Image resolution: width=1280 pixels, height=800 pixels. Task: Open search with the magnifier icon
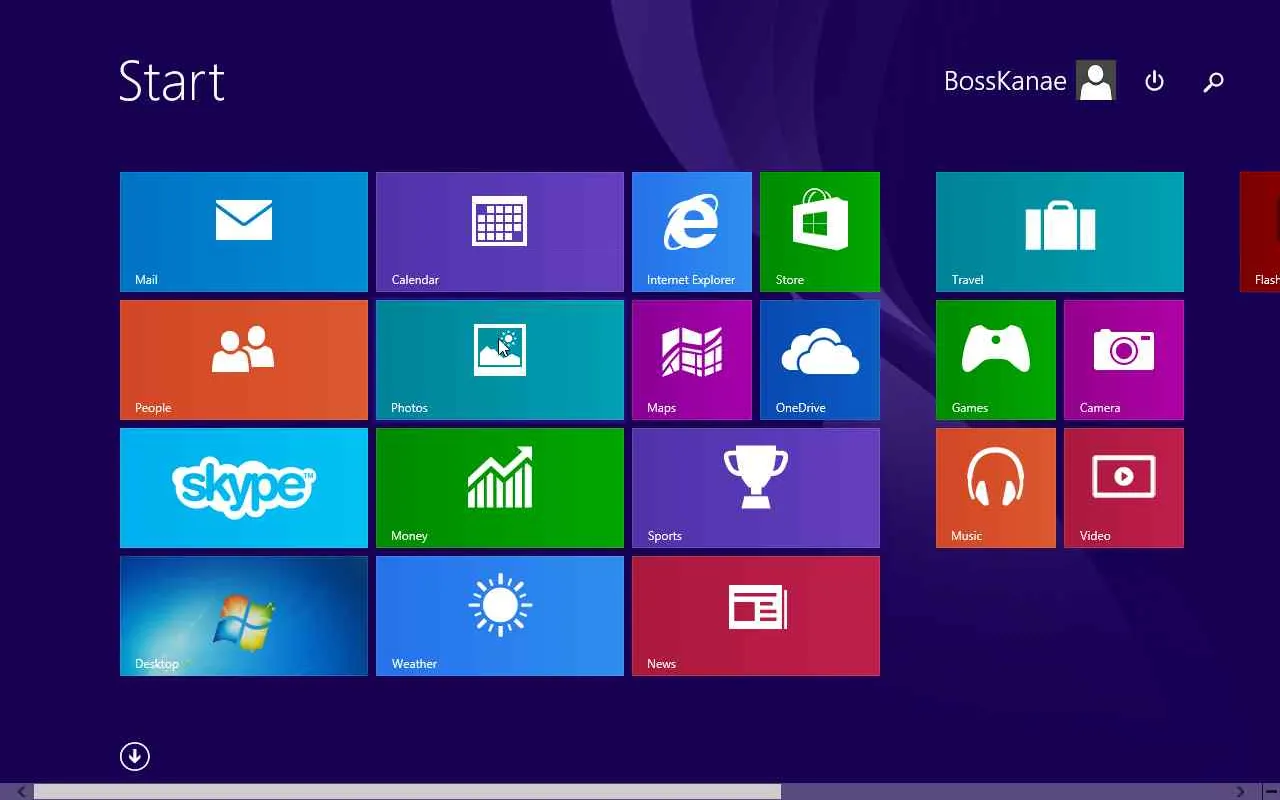click(1213, 82)
